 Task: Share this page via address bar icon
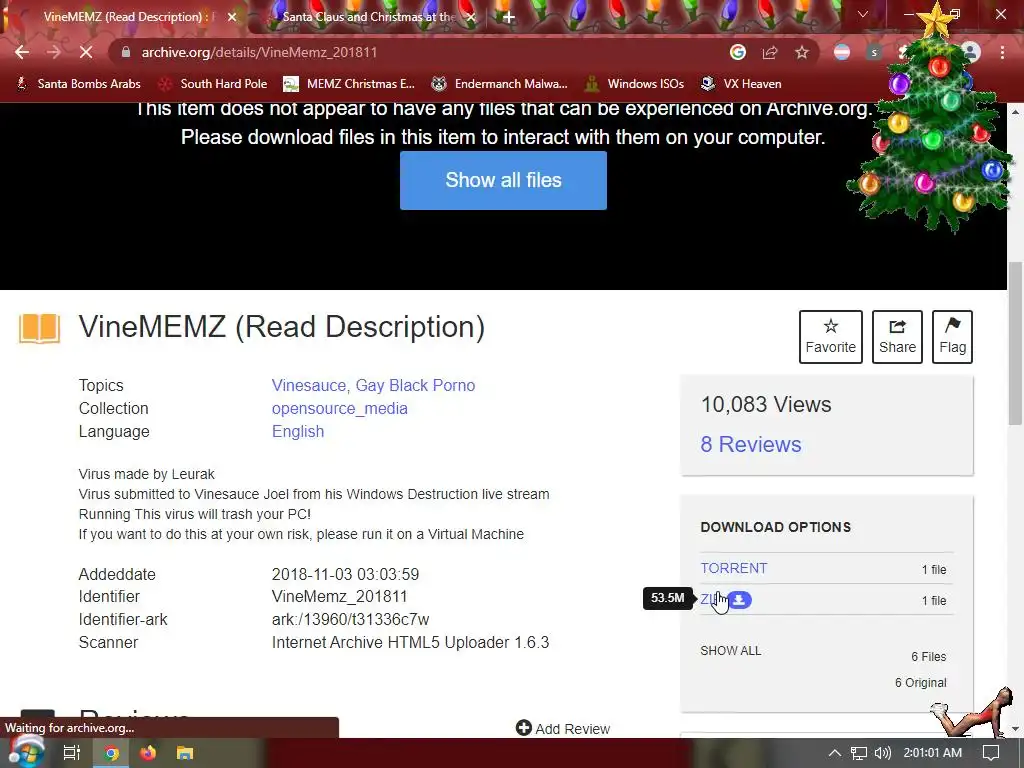[770, 52]
